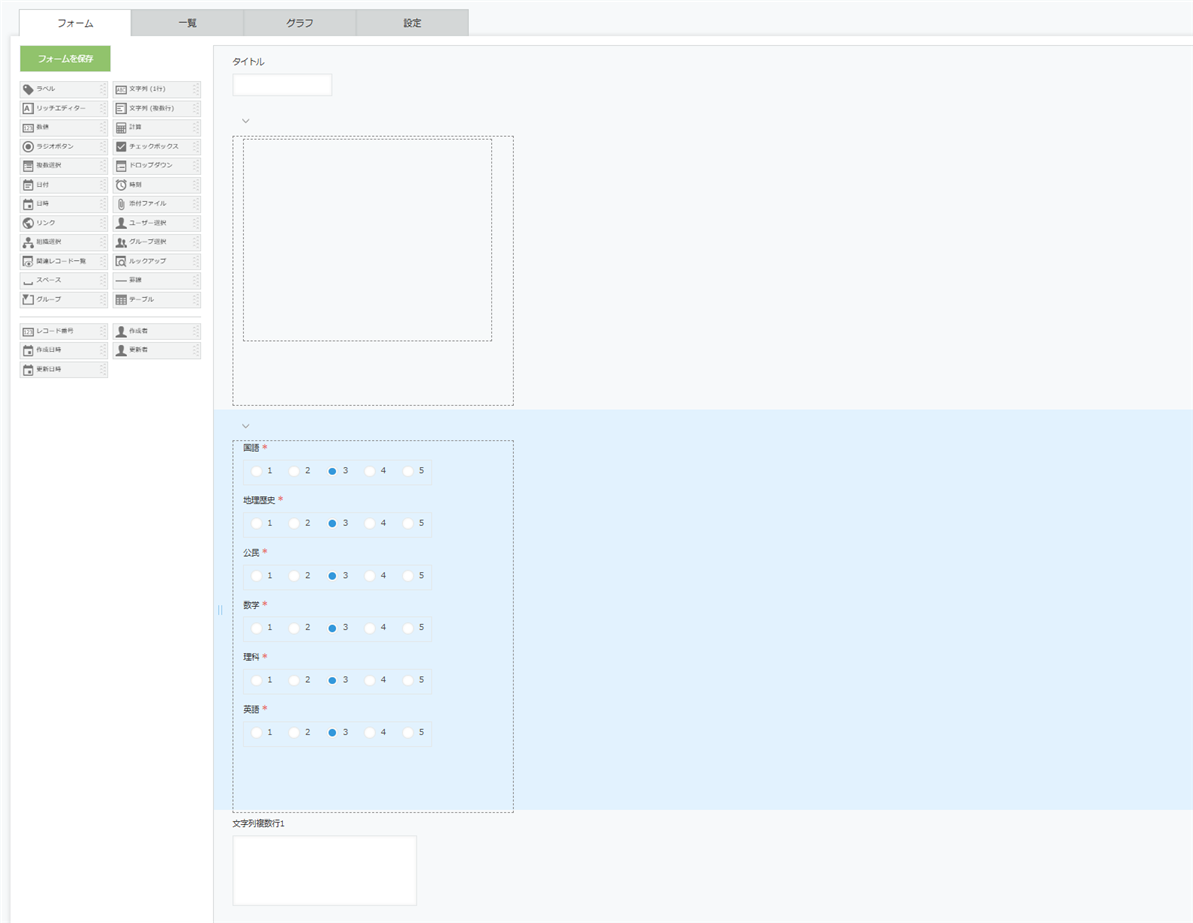This screenshot has height=923, width=1193.
Task: Select the 作成者 creator field icon
Action: coord(121,331)
